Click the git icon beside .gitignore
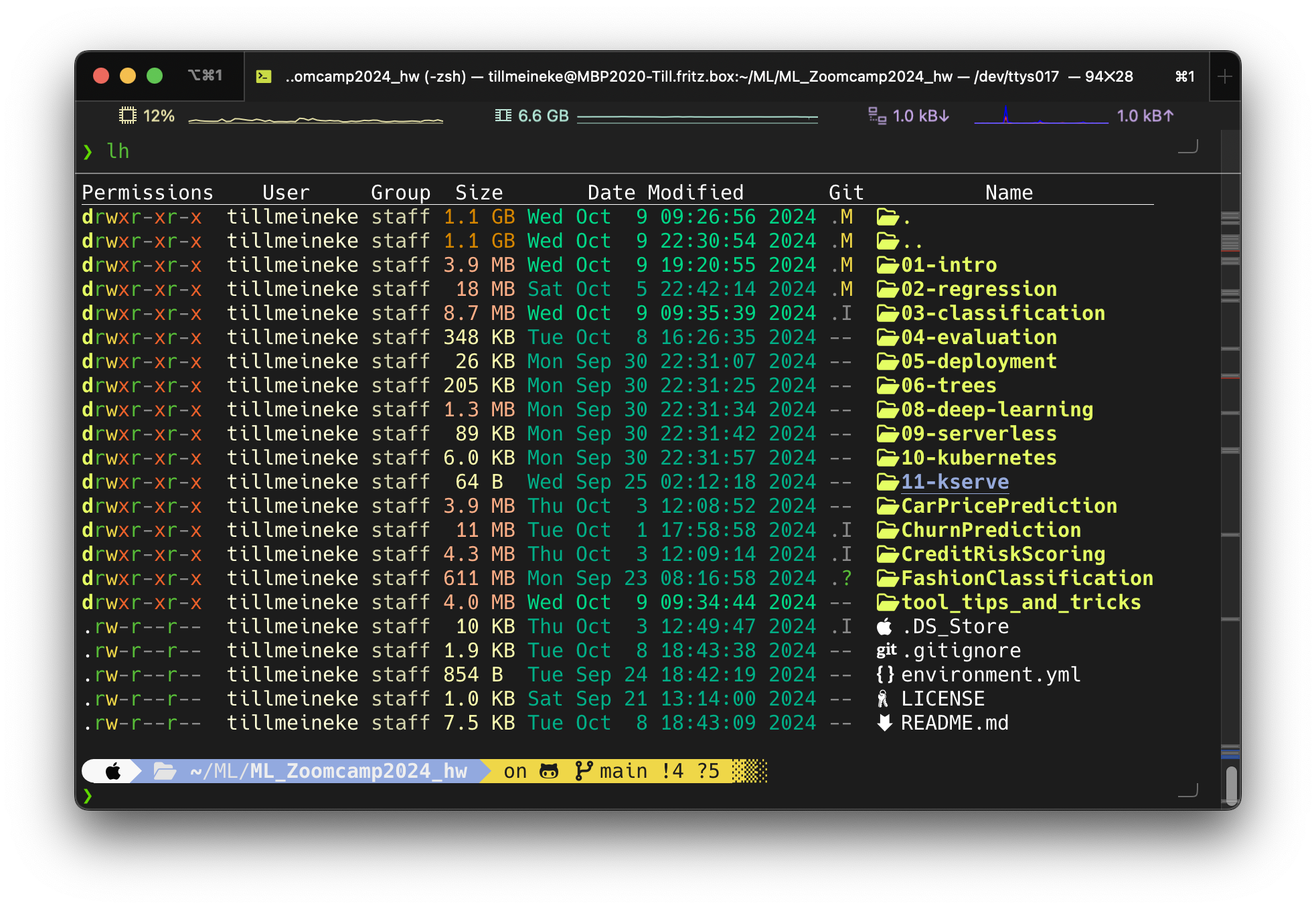The image size is (1316, 909). (x=886, y=650)
